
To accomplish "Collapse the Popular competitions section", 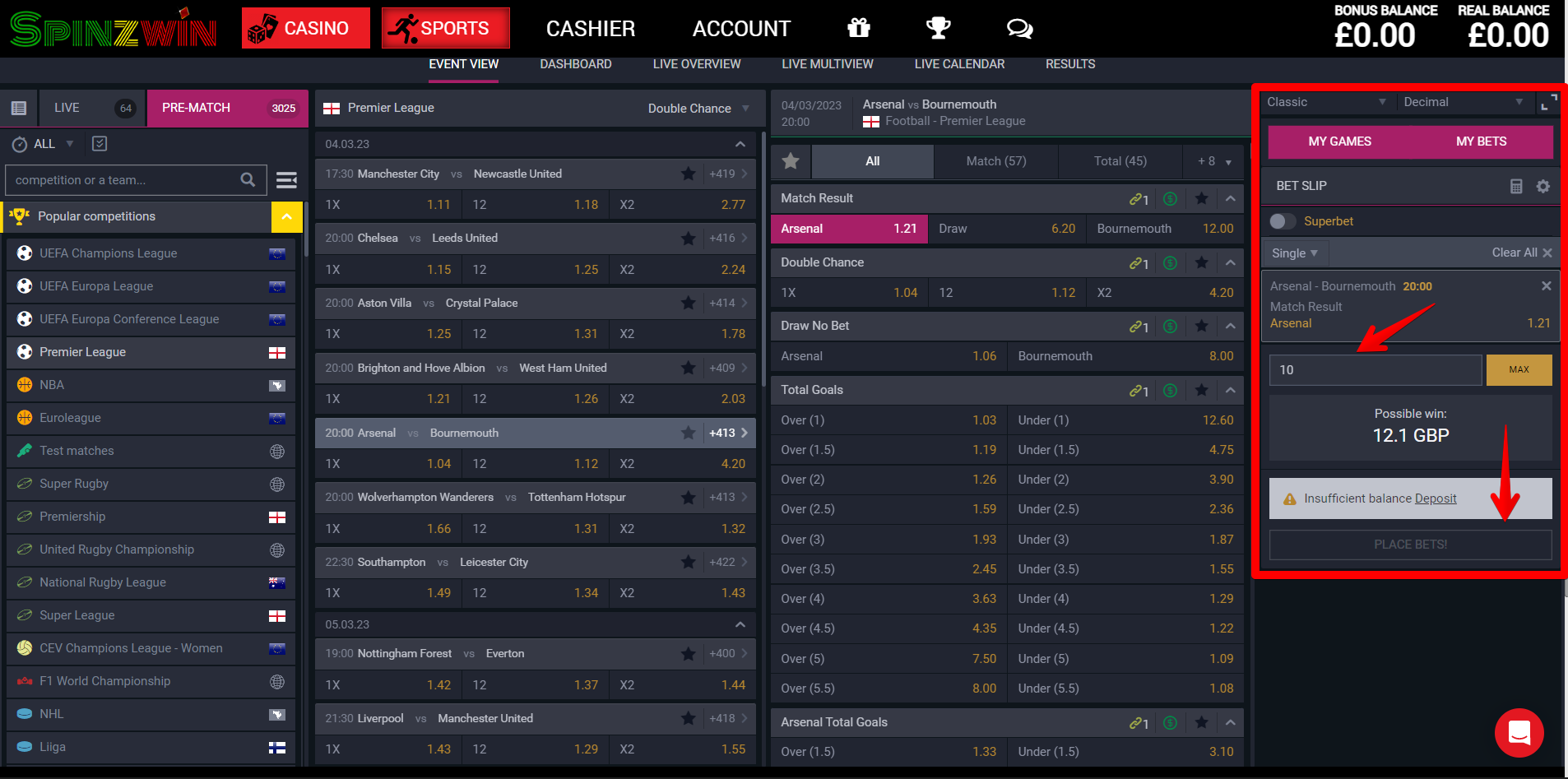I will pos(287,217).
